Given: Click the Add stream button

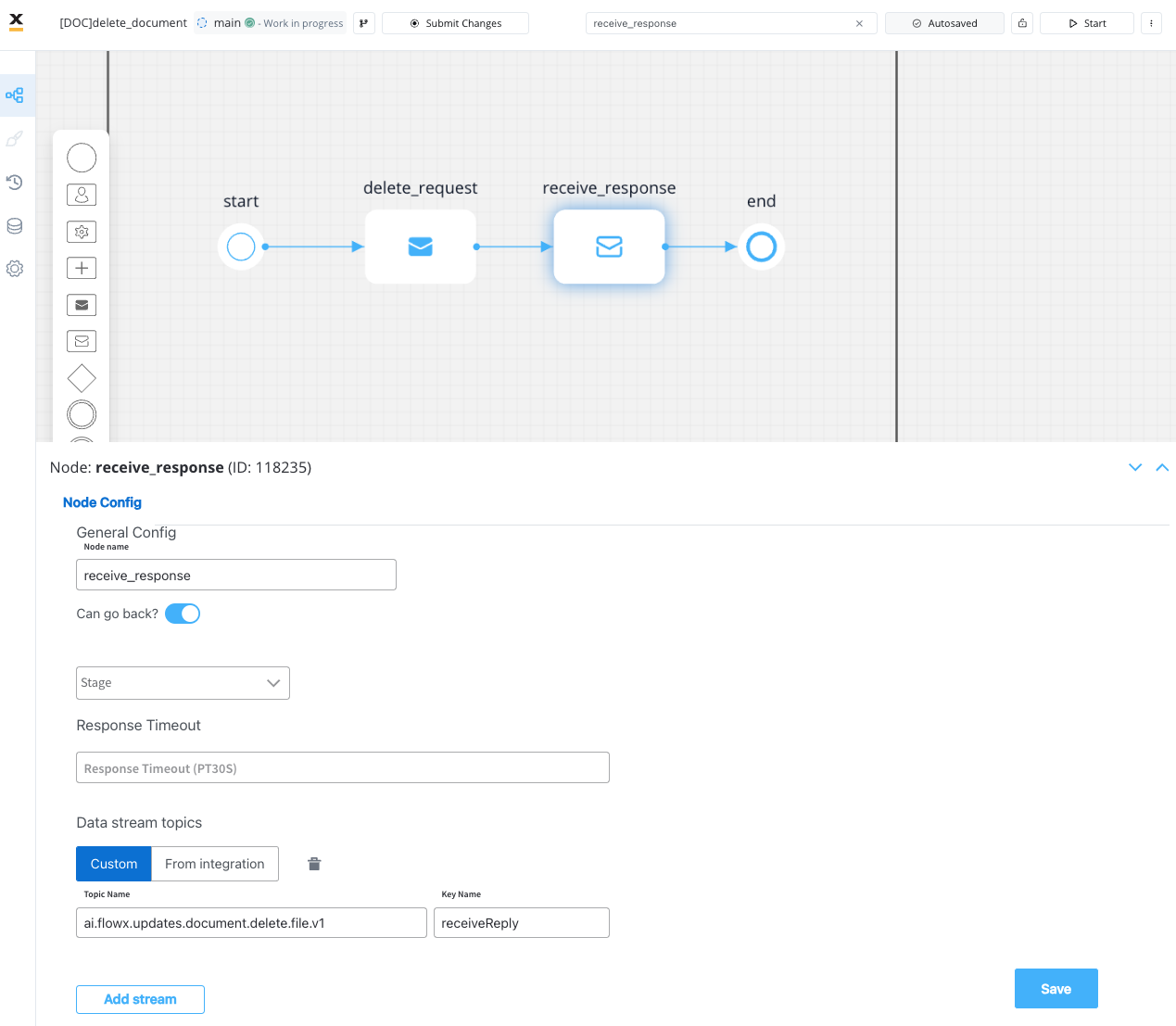Looking at the screenshot, I should [140, 999].
